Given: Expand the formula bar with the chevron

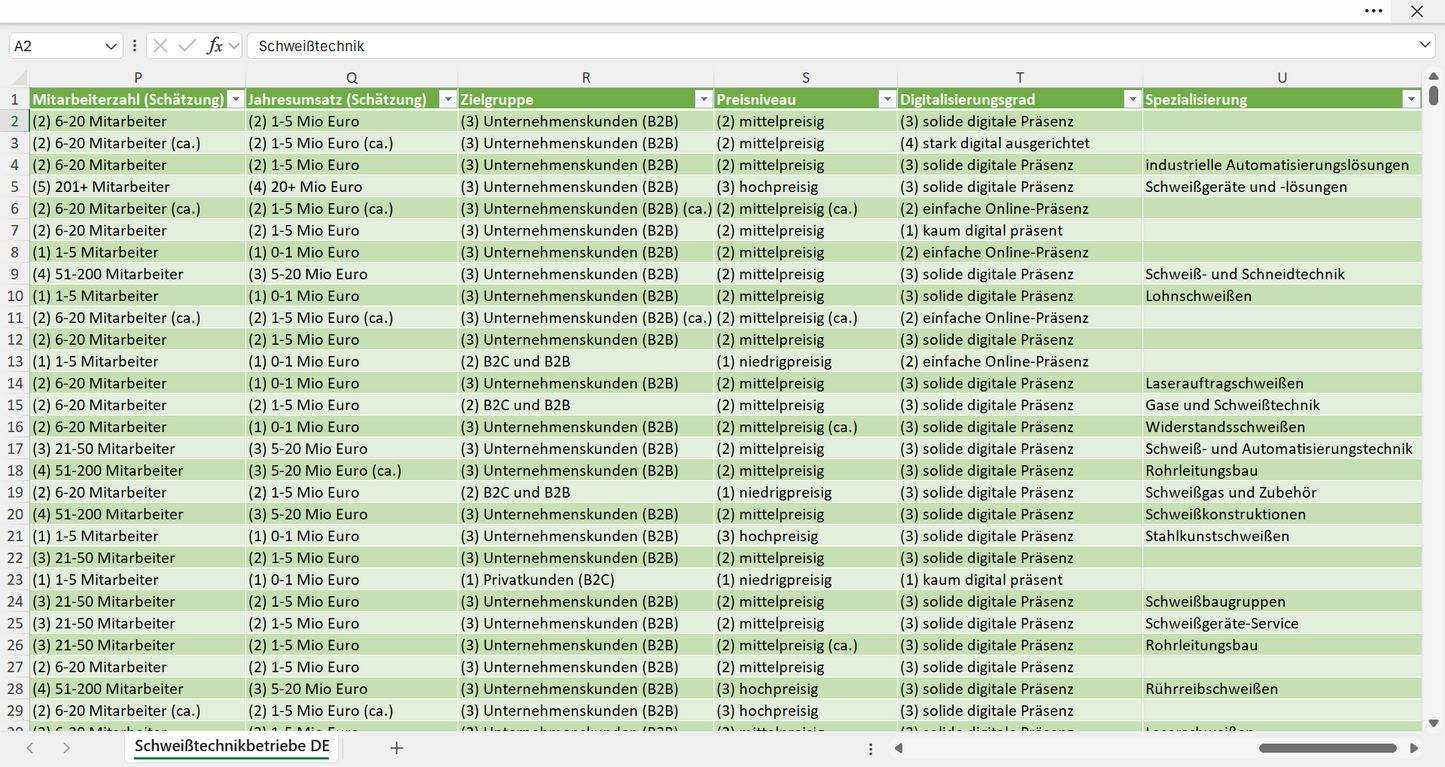Looking at the screenshot, I should coord(1425,46).
